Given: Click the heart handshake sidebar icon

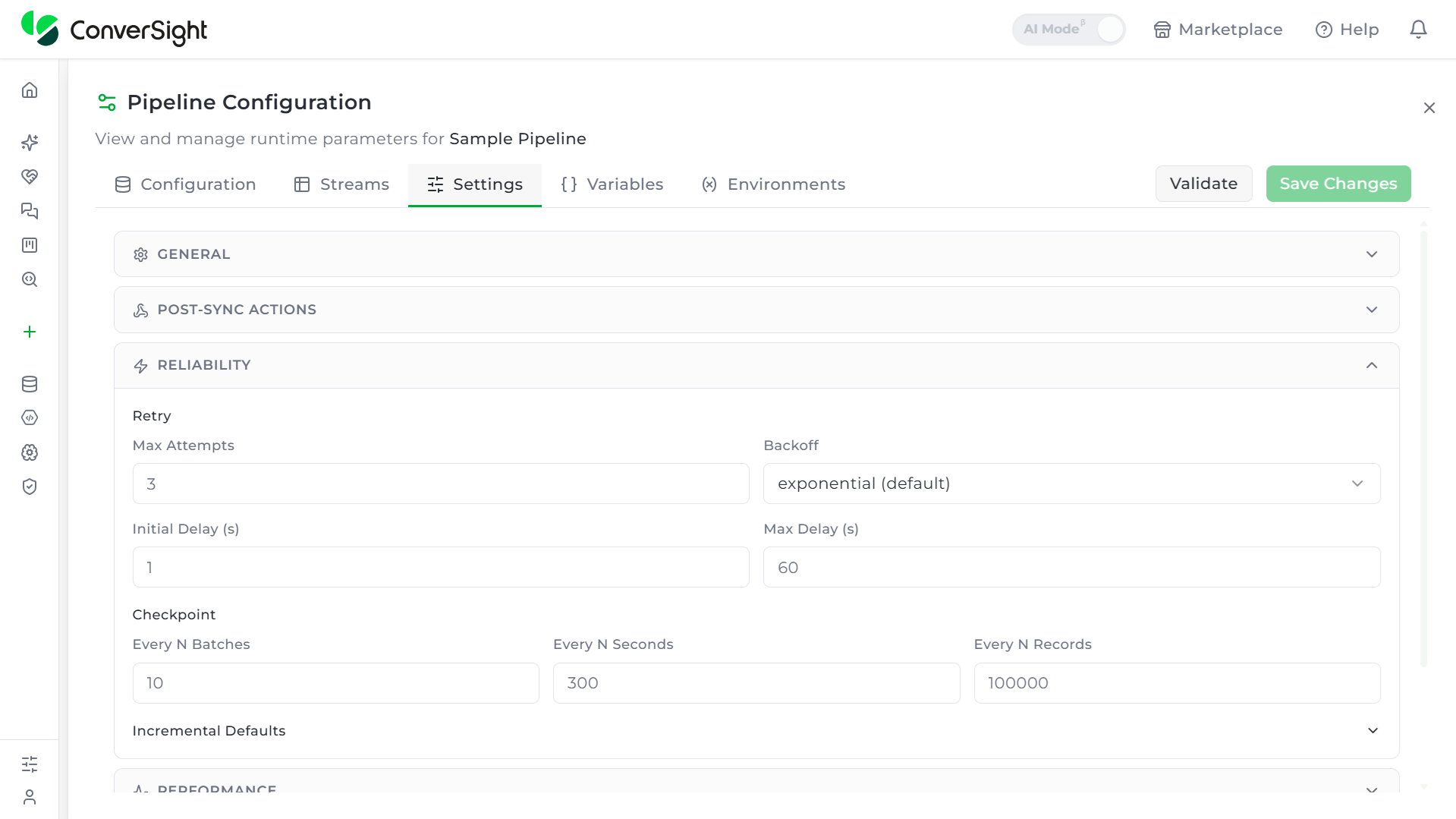Looking at the screenshot, I should (30, 177).
